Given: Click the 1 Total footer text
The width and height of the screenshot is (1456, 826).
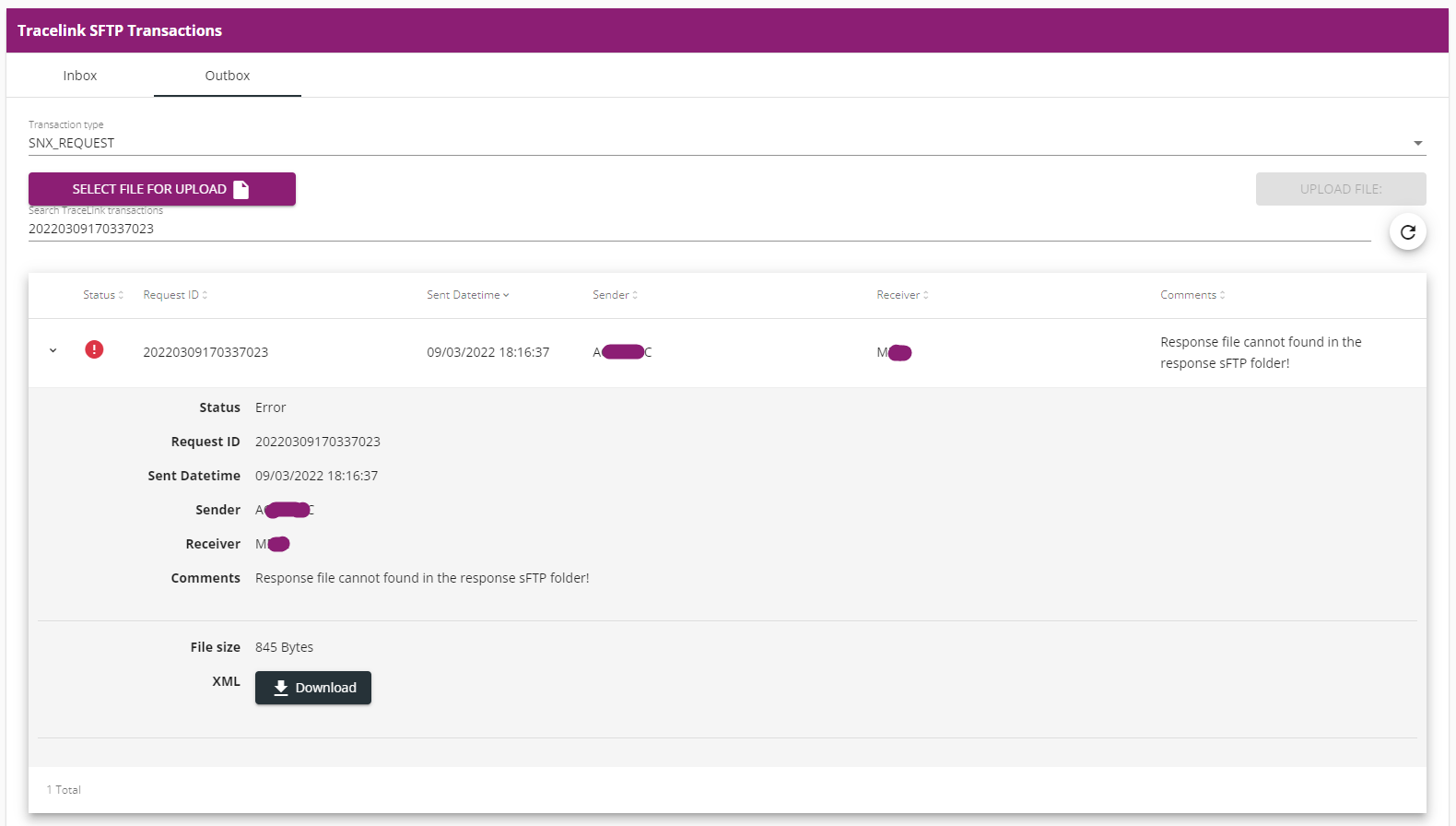Looking at the screenshot, I should tap(64, 790).
